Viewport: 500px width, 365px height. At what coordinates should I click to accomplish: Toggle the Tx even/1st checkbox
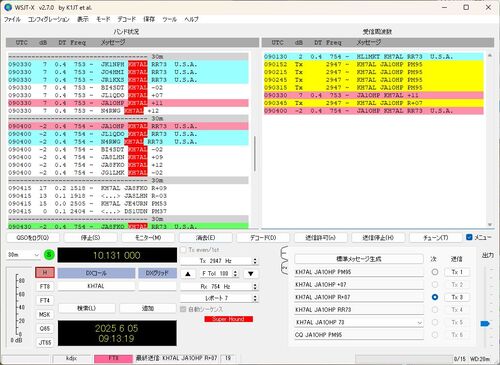click(183, 249)
